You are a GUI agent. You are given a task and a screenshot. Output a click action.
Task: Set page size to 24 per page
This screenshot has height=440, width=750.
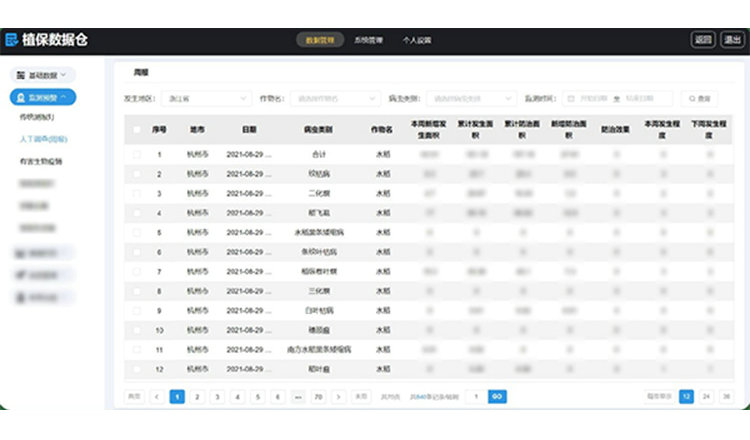click(x=707, y=396)
